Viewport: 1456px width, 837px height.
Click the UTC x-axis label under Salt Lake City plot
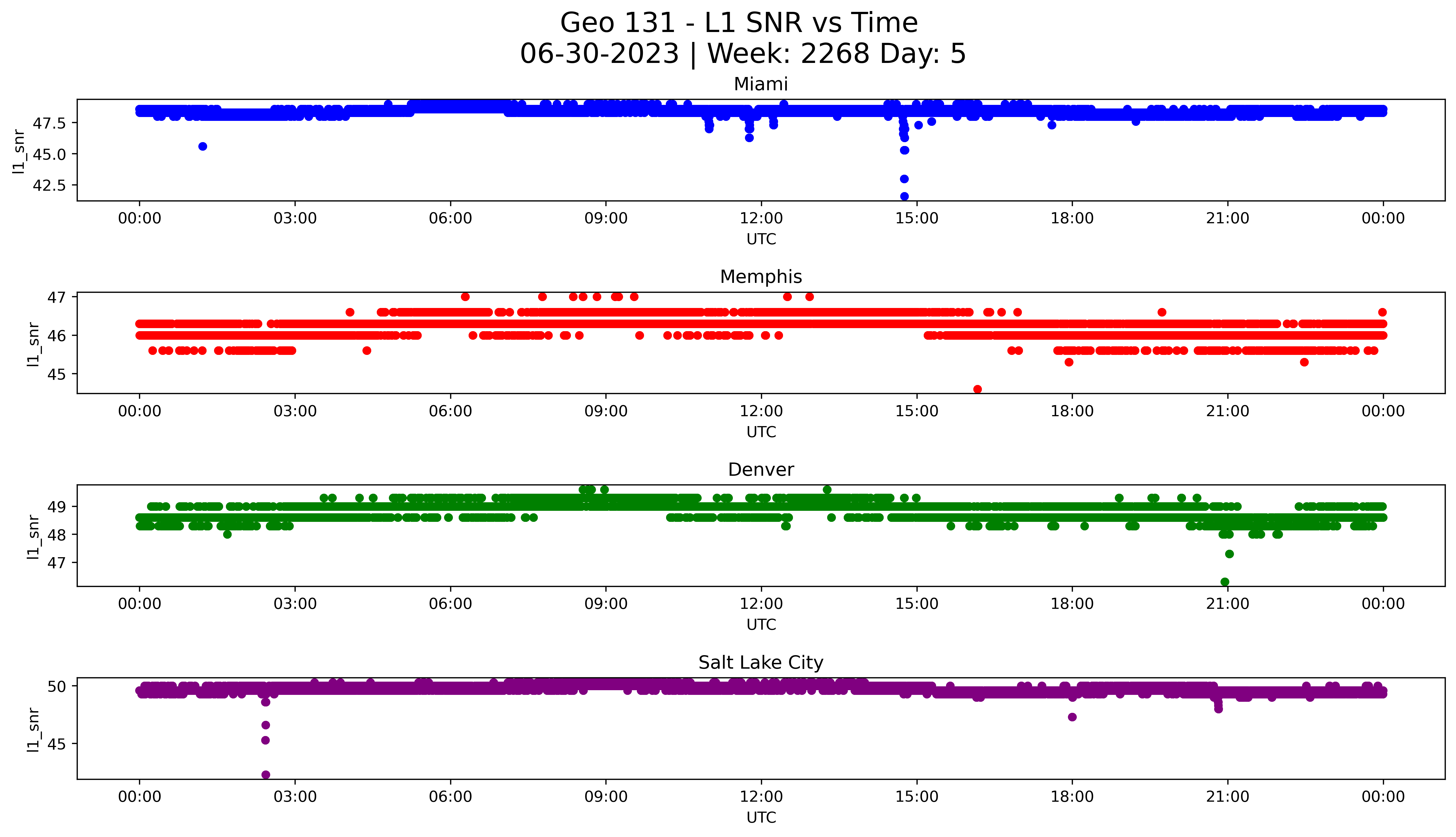[x=761, y=817]
